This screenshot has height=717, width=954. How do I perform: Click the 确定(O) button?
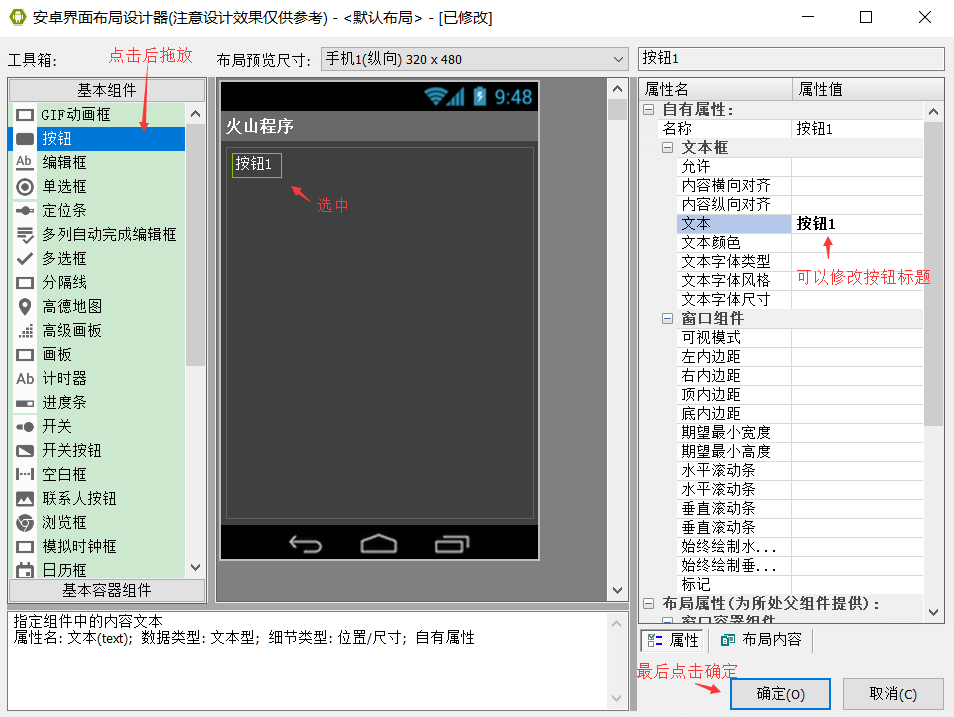tap(780, 694)
